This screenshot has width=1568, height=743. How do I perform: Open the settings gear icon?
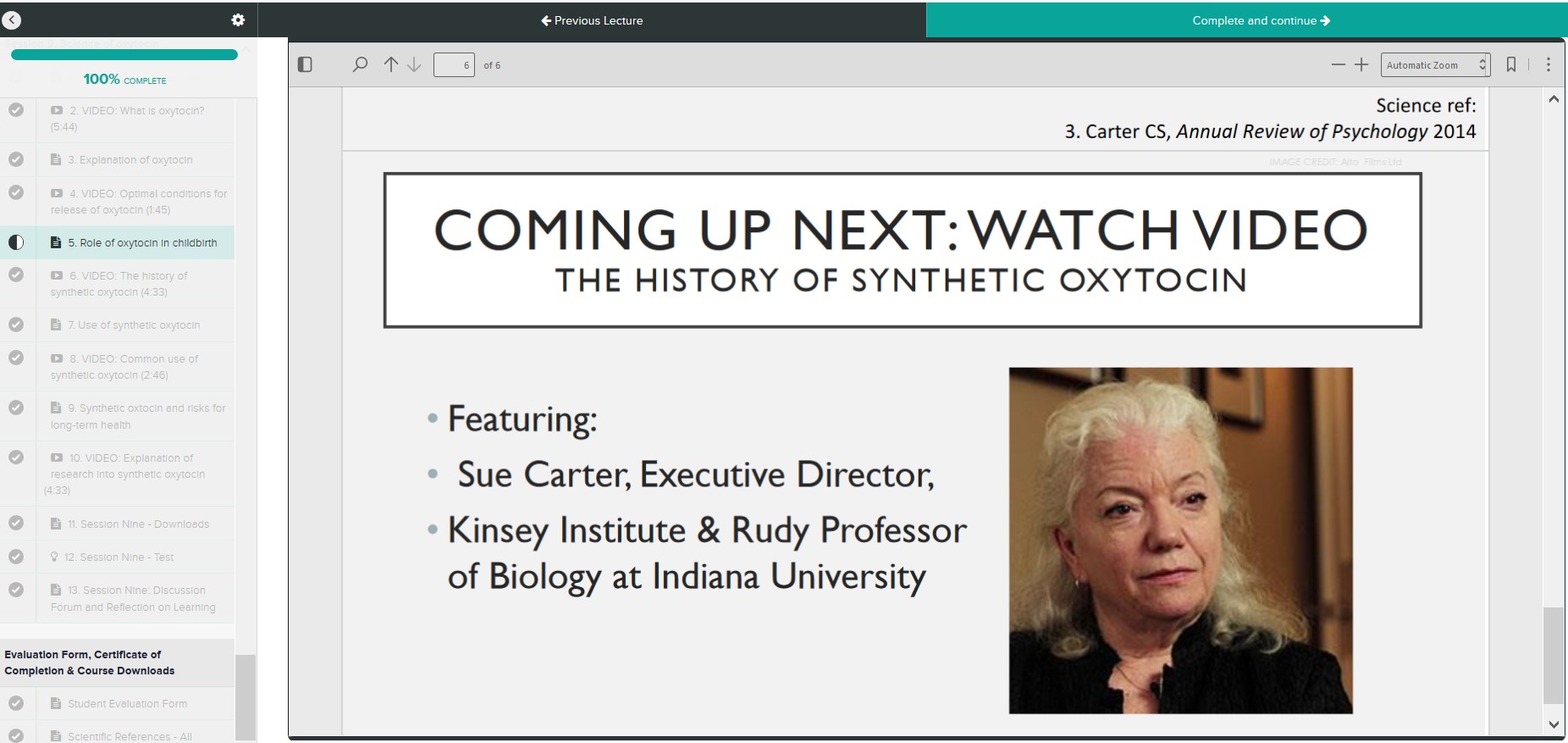(x=238, y=19)
